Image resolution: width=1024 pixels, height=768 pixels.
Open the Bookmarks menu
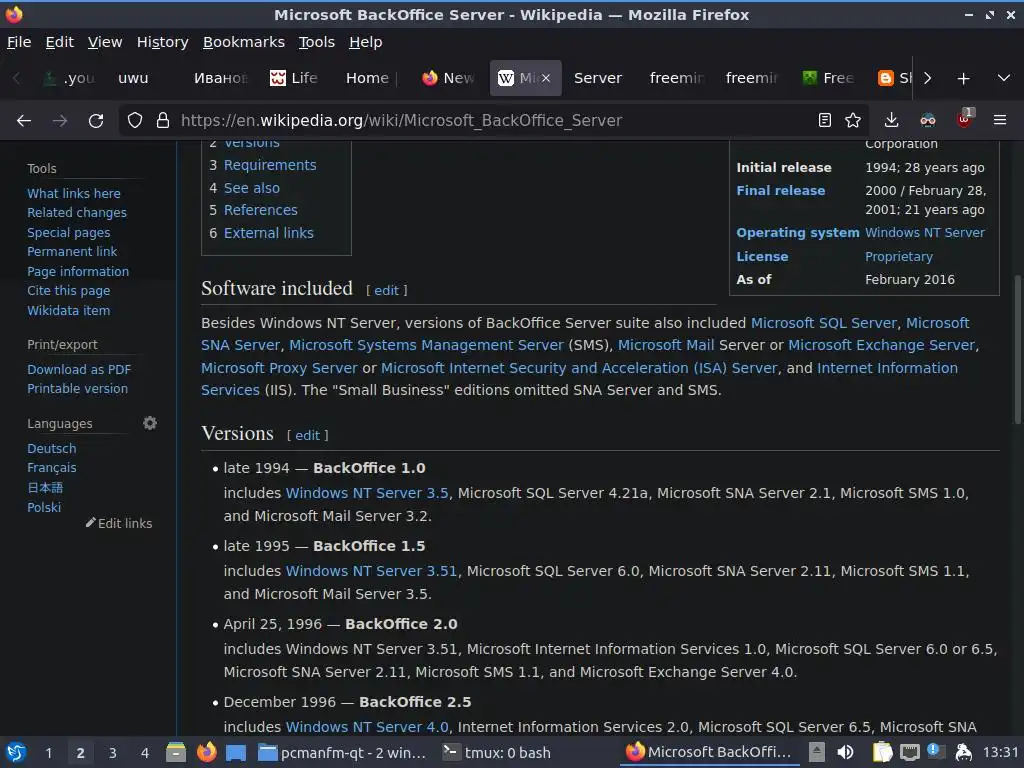(x=244, y=42)
